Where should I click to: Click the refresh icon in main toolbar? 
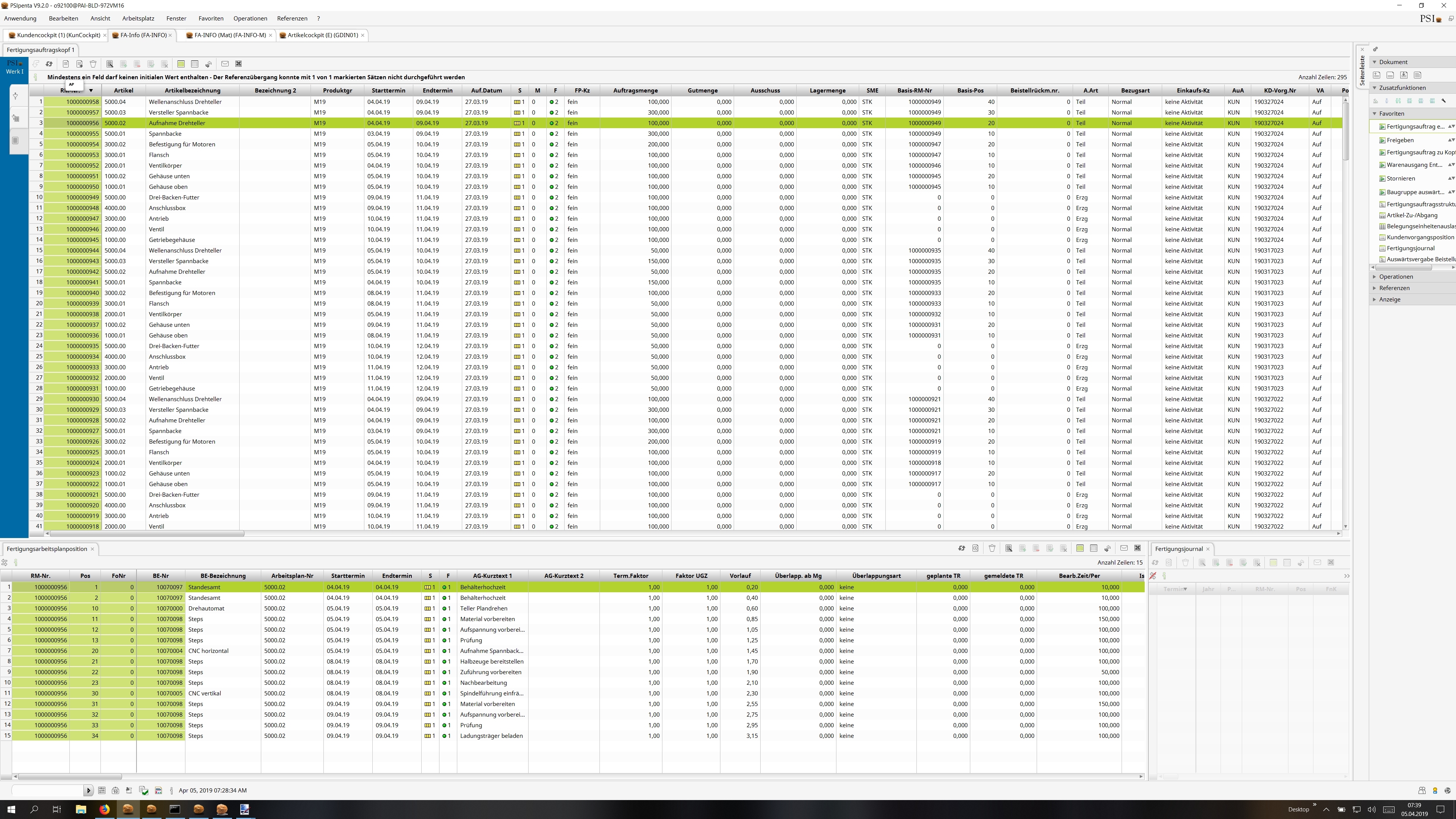(49, 64)
